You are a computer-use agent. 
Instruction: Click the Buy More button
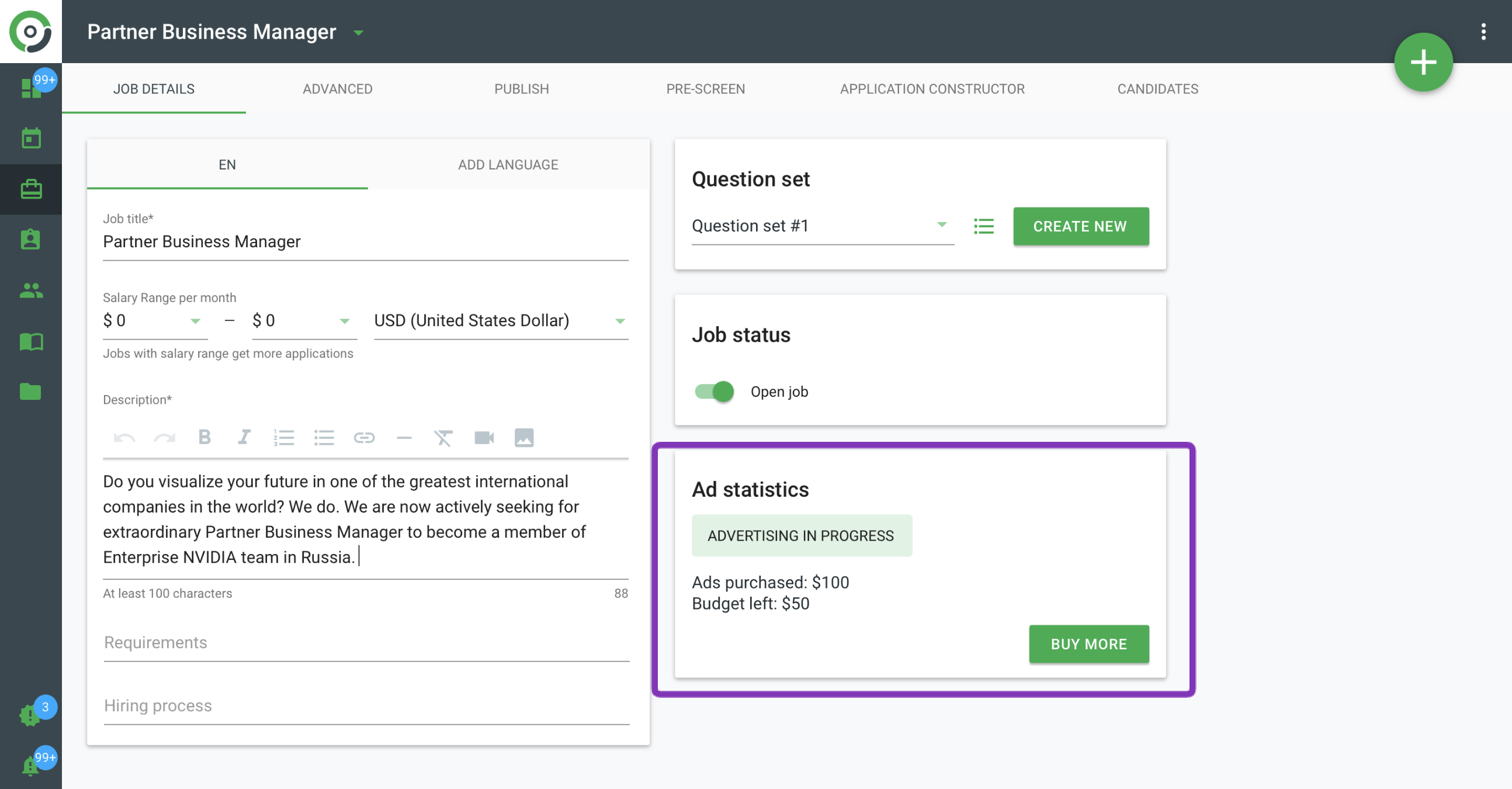pyautogui.click(x=1089, y=644)
